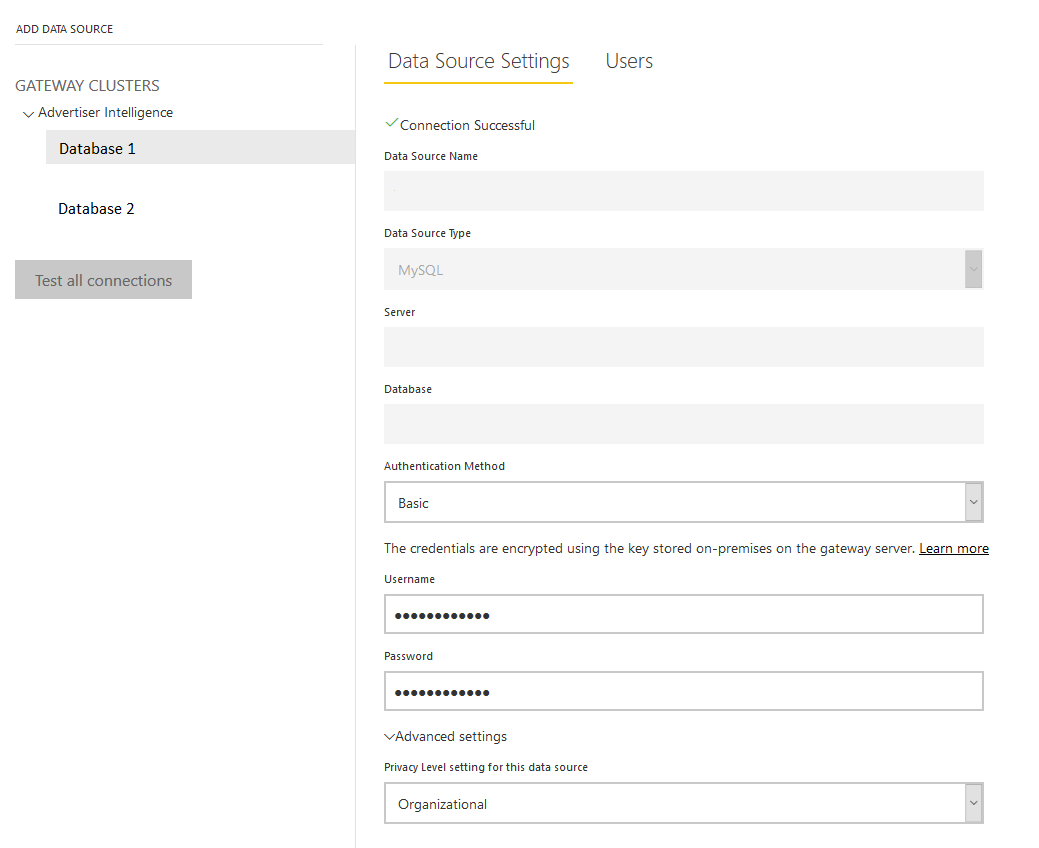This screenshot has width=1039, height=848.
Task: Click into the Password field
Action: tap(683, 691)
